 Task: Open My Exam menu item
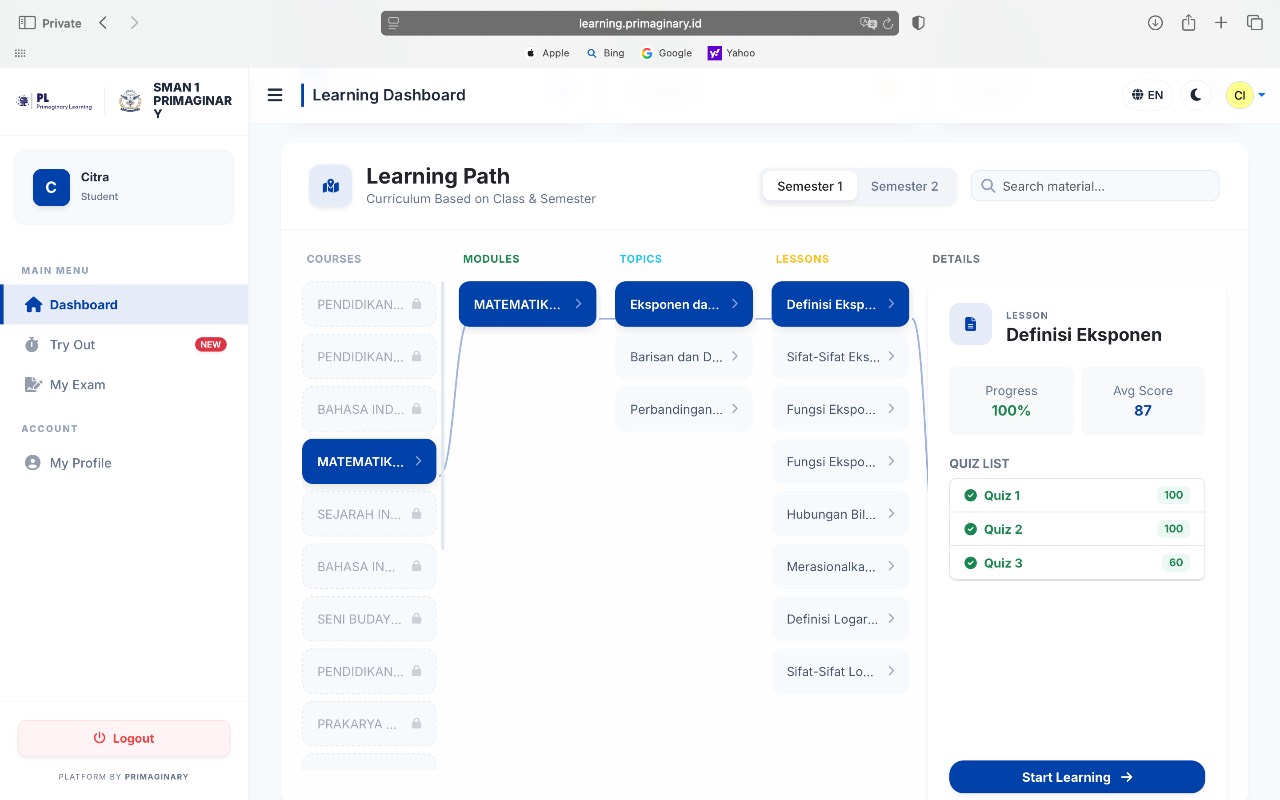[124, 385]
